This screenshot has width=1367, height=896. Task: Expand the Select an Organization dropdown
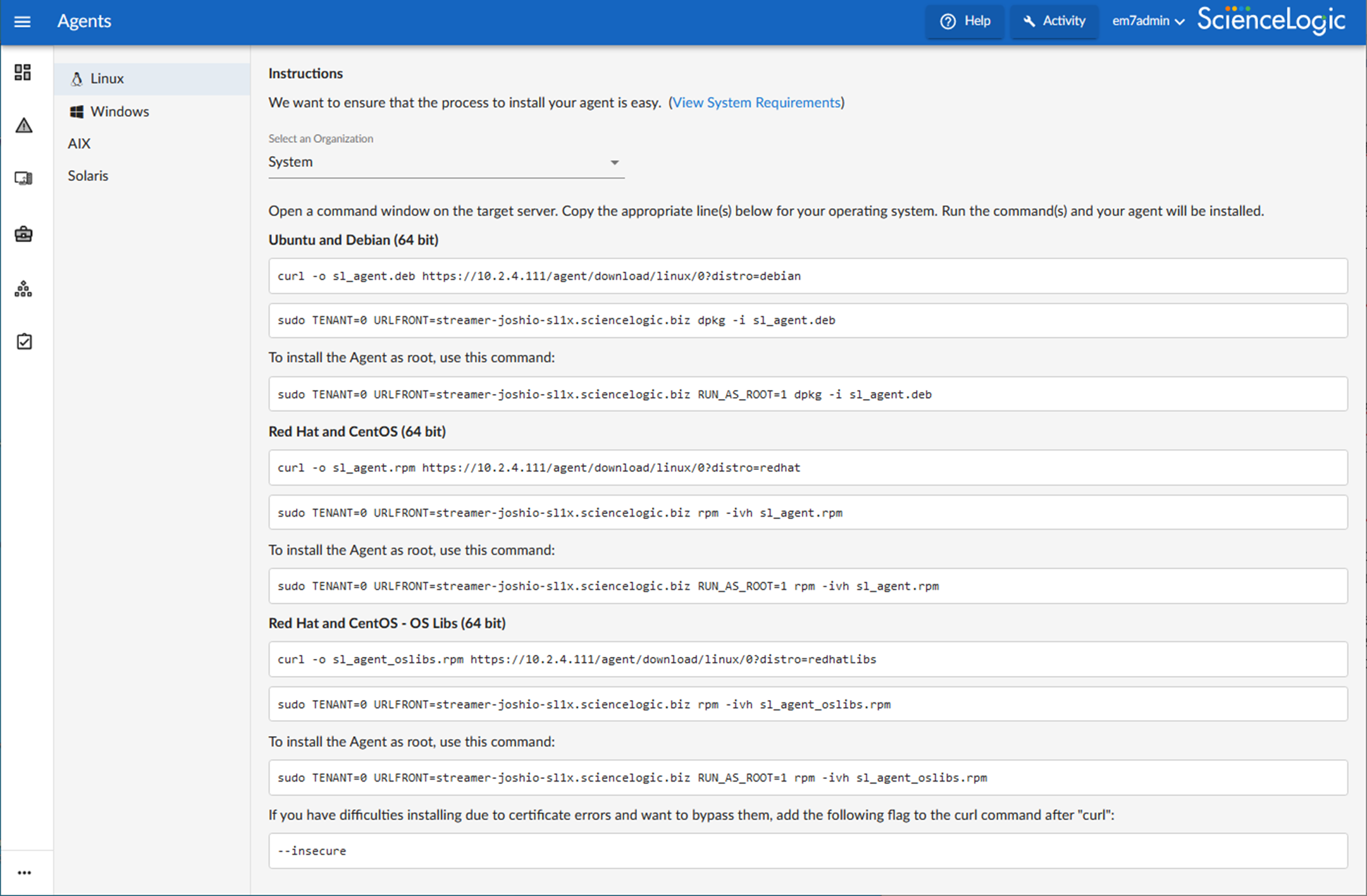coord(445,163)
